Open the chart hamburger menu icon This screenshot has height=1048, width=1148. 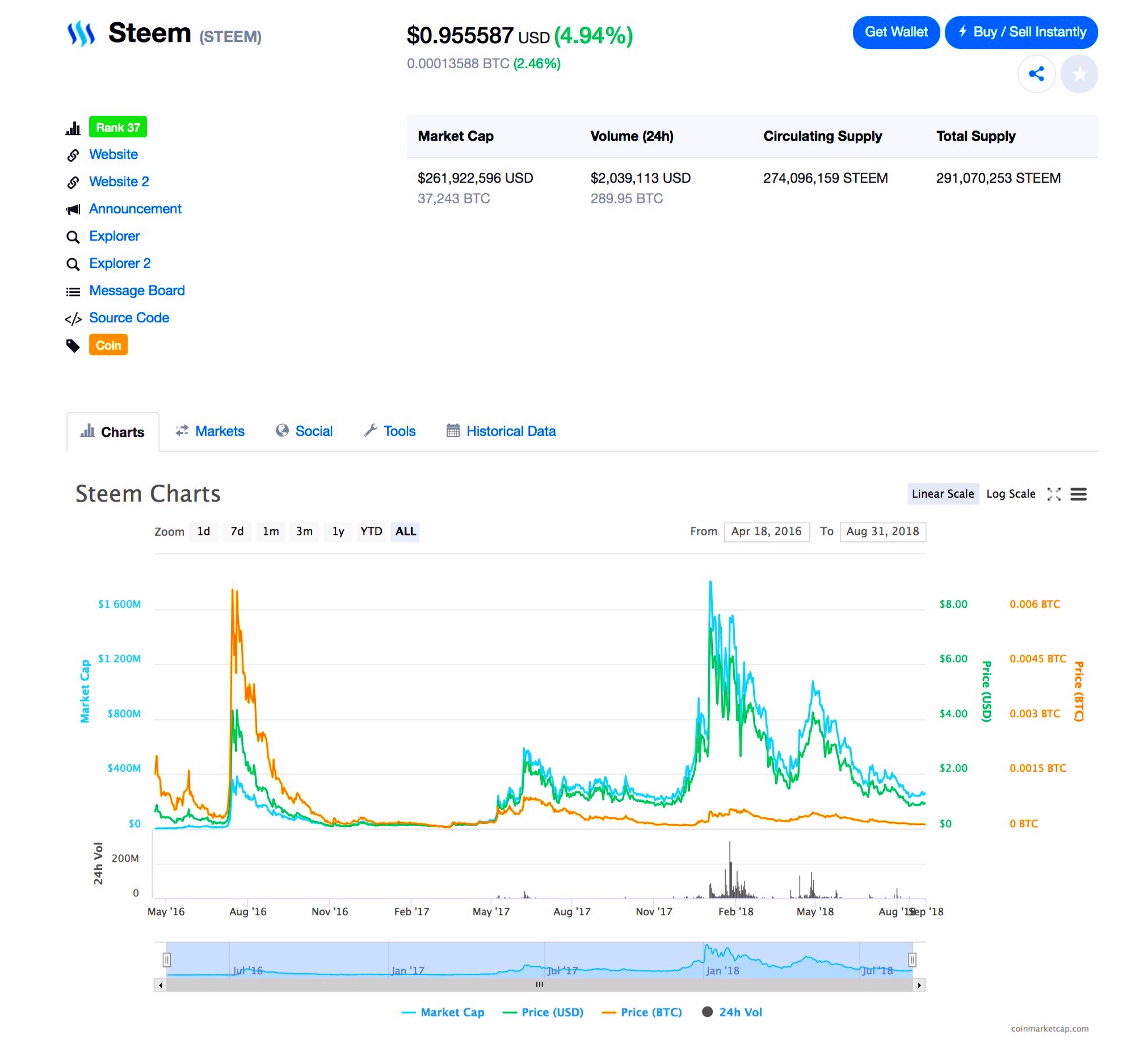(x=1078, y=494)
